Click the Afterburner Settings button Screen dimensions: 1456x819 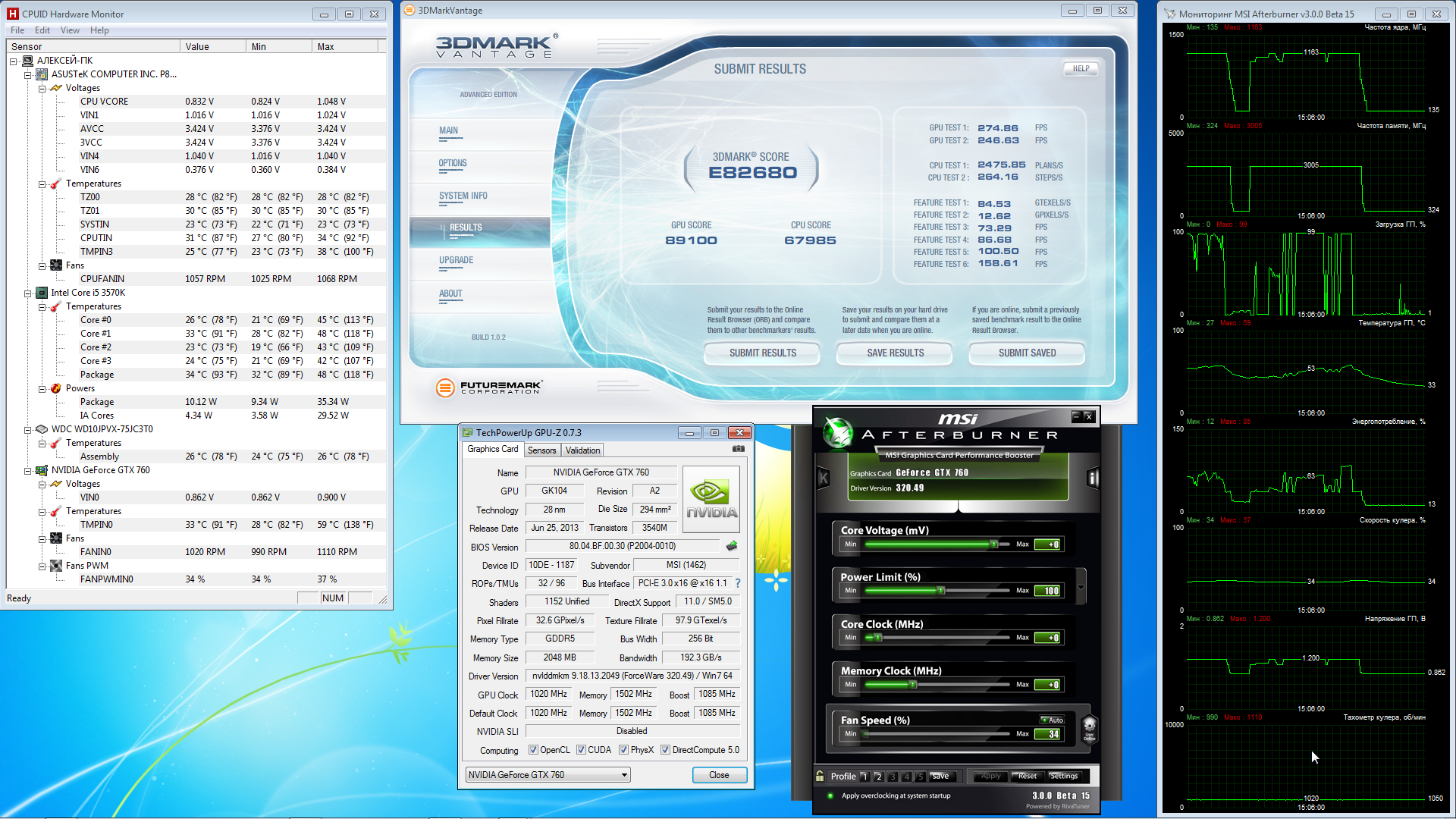click(x=1064, y=776)
